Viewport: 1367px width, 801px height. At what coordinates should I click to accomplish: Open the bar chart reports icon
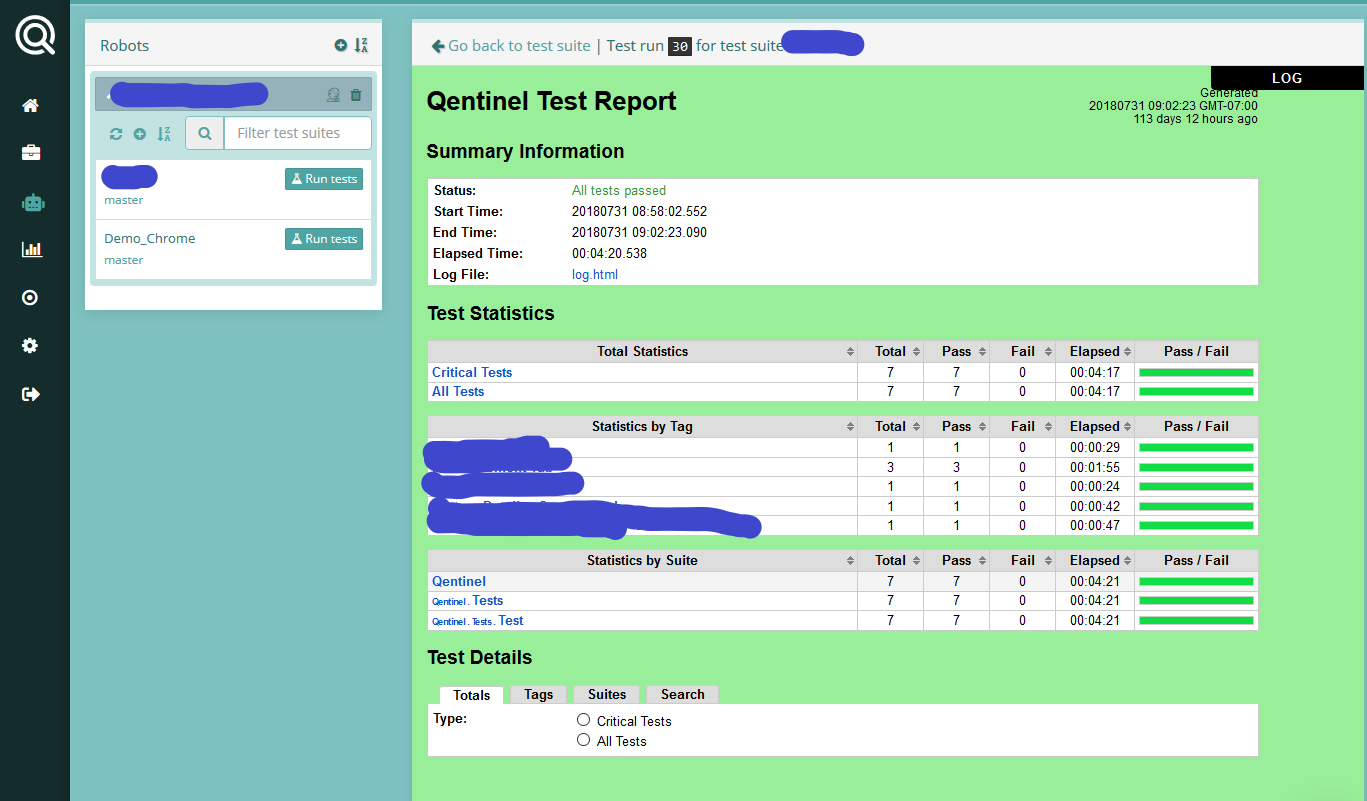click(32, 249)
